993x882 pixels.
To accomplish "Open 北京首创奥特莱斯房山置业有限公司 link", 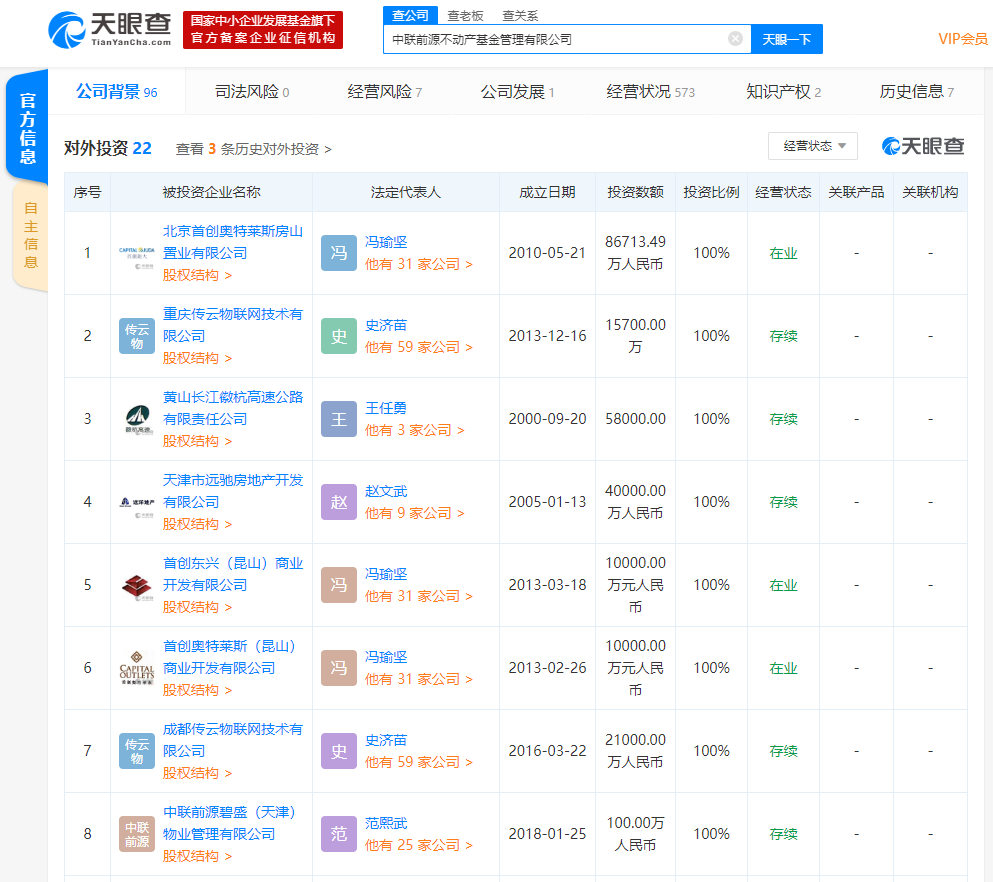I will [x=232, y=242].
